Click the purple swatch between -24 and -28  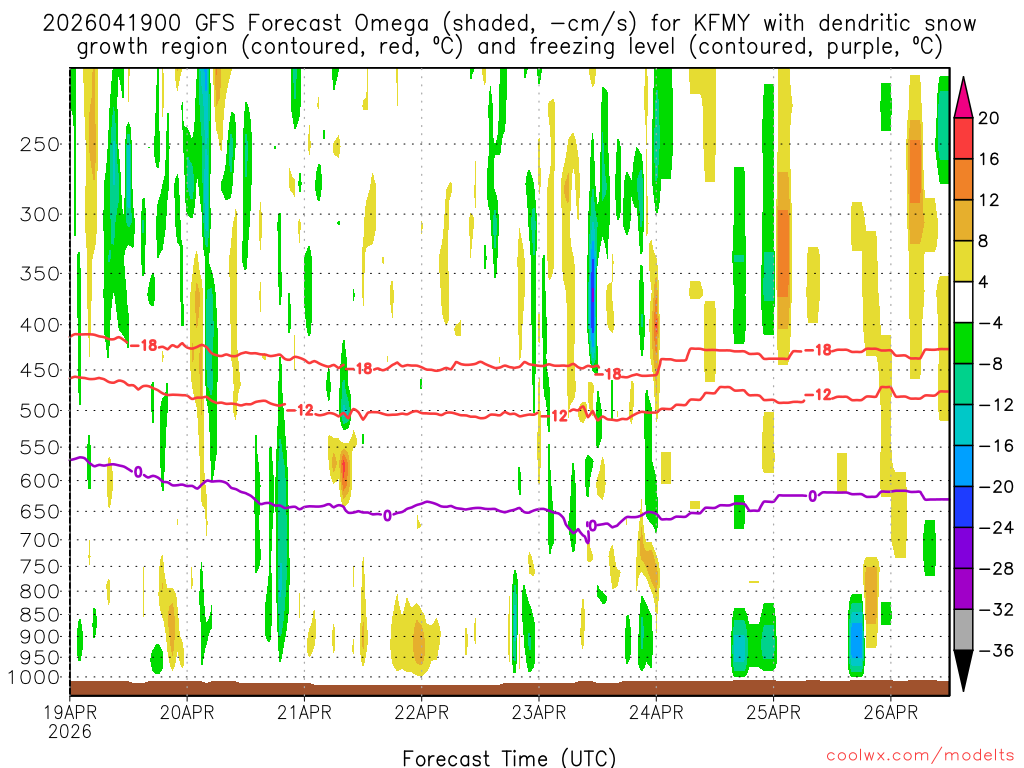[x=963, y=549]
